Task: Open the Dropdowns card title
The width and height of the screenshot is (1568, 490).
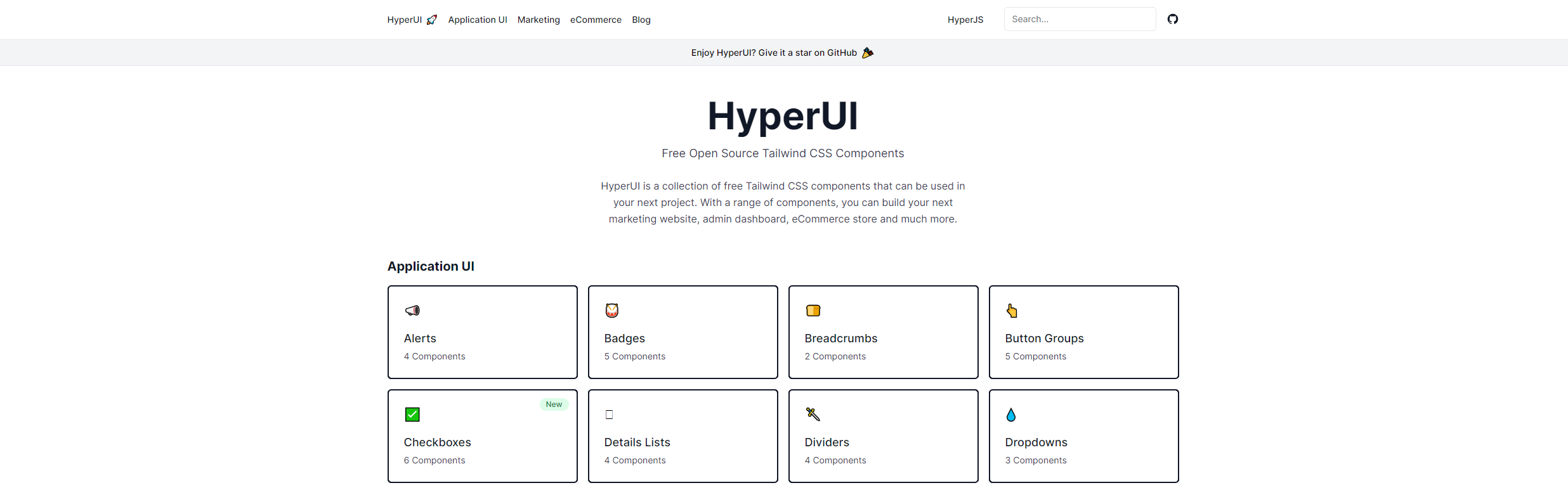Action: point(1036,442)
